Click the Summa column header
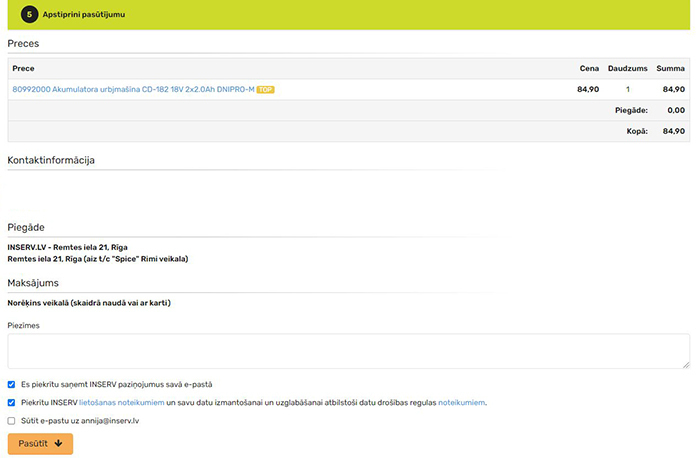Screen dimensions: 700x458 [670, 68]
